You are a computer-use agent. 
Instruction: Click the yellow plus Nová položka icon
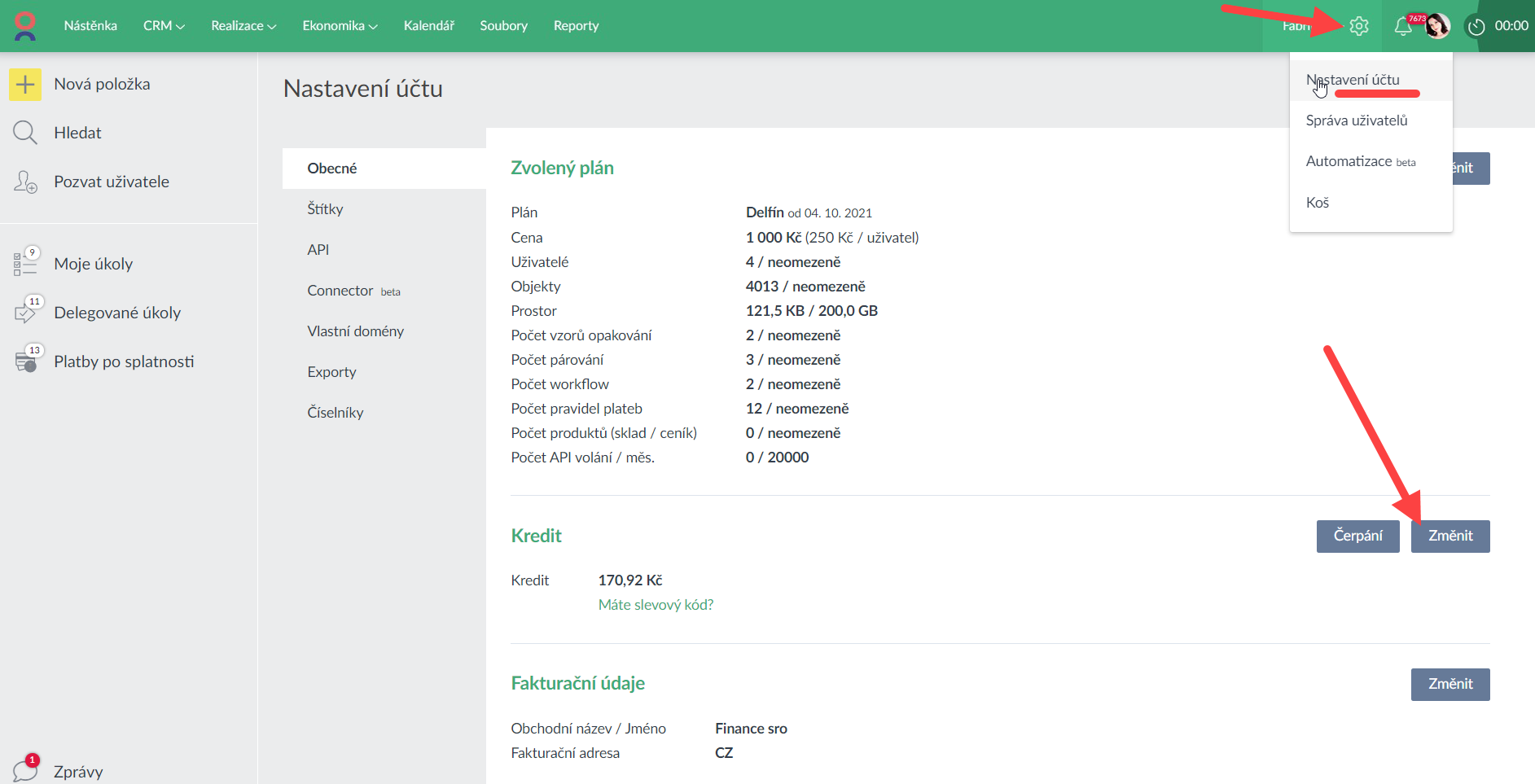pyautogui.click(x=25, y=84)
